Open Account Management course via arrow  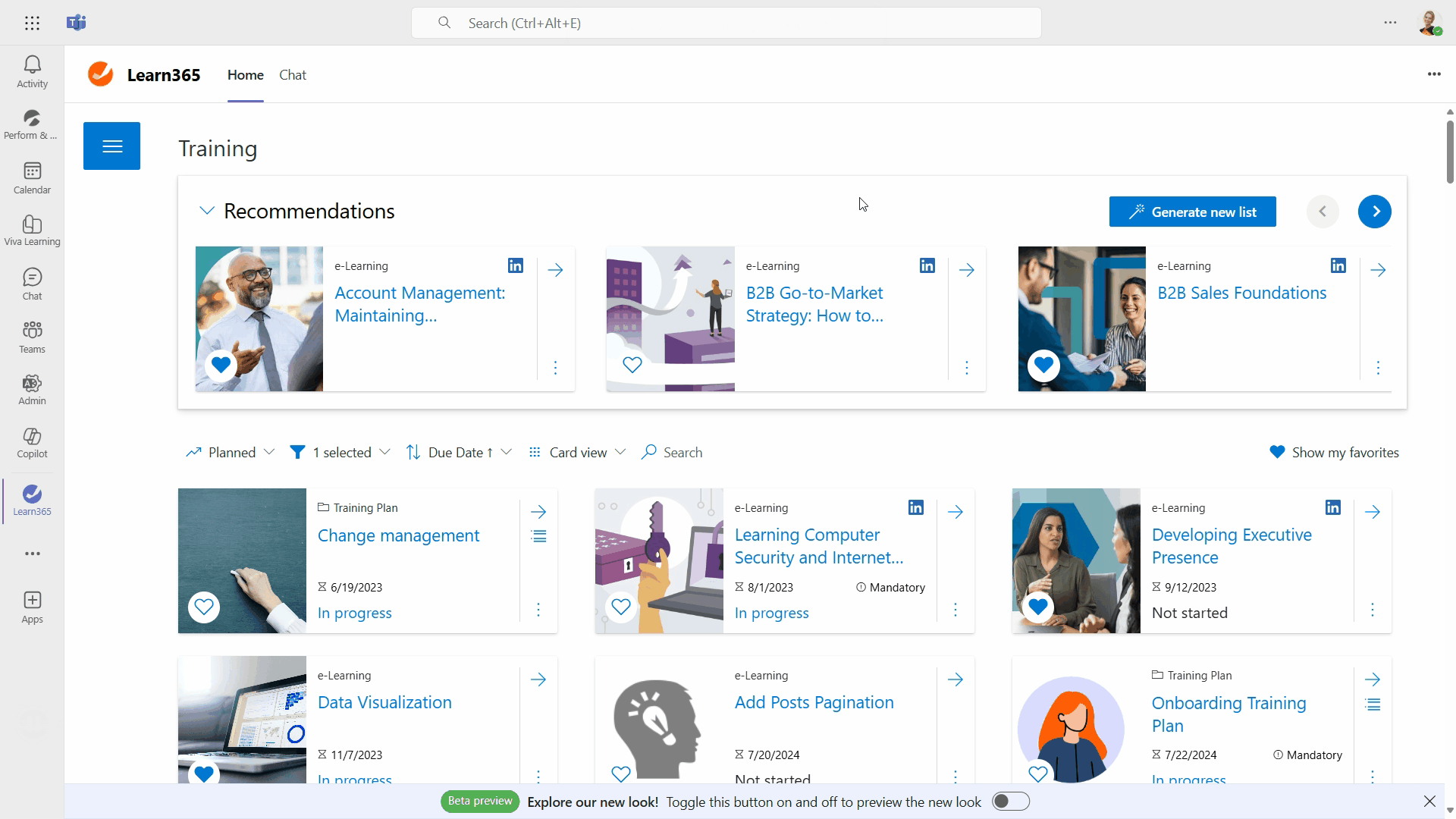click(x=555, y=270)
